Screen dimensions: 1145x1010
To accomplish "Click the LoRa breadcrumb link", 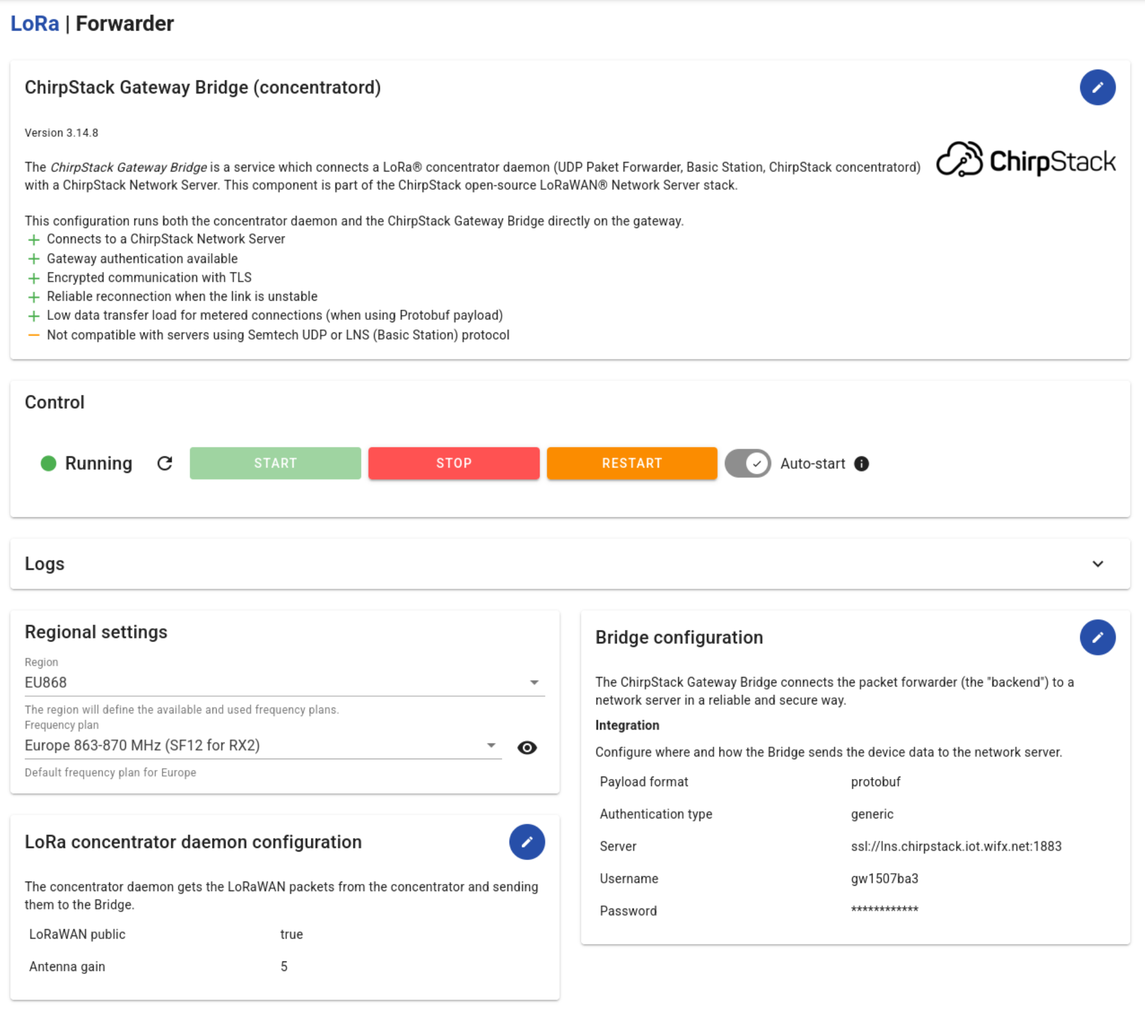I will pos(35,24).
